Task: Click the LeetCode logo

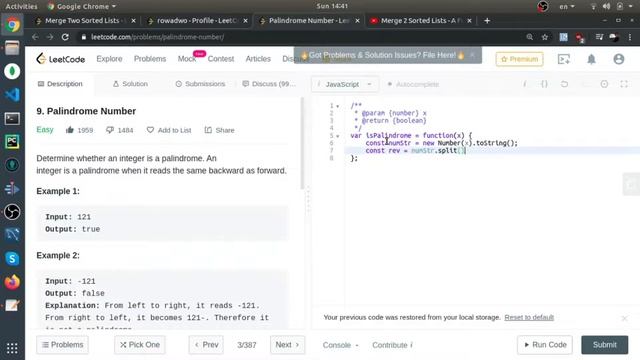Action: [60, 59]
